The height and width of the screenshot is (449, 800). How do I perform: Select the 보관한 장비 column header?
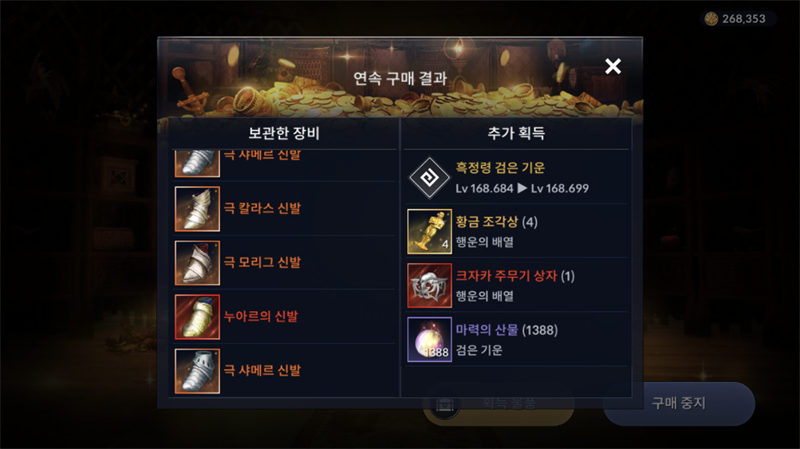tap(284, 133)
